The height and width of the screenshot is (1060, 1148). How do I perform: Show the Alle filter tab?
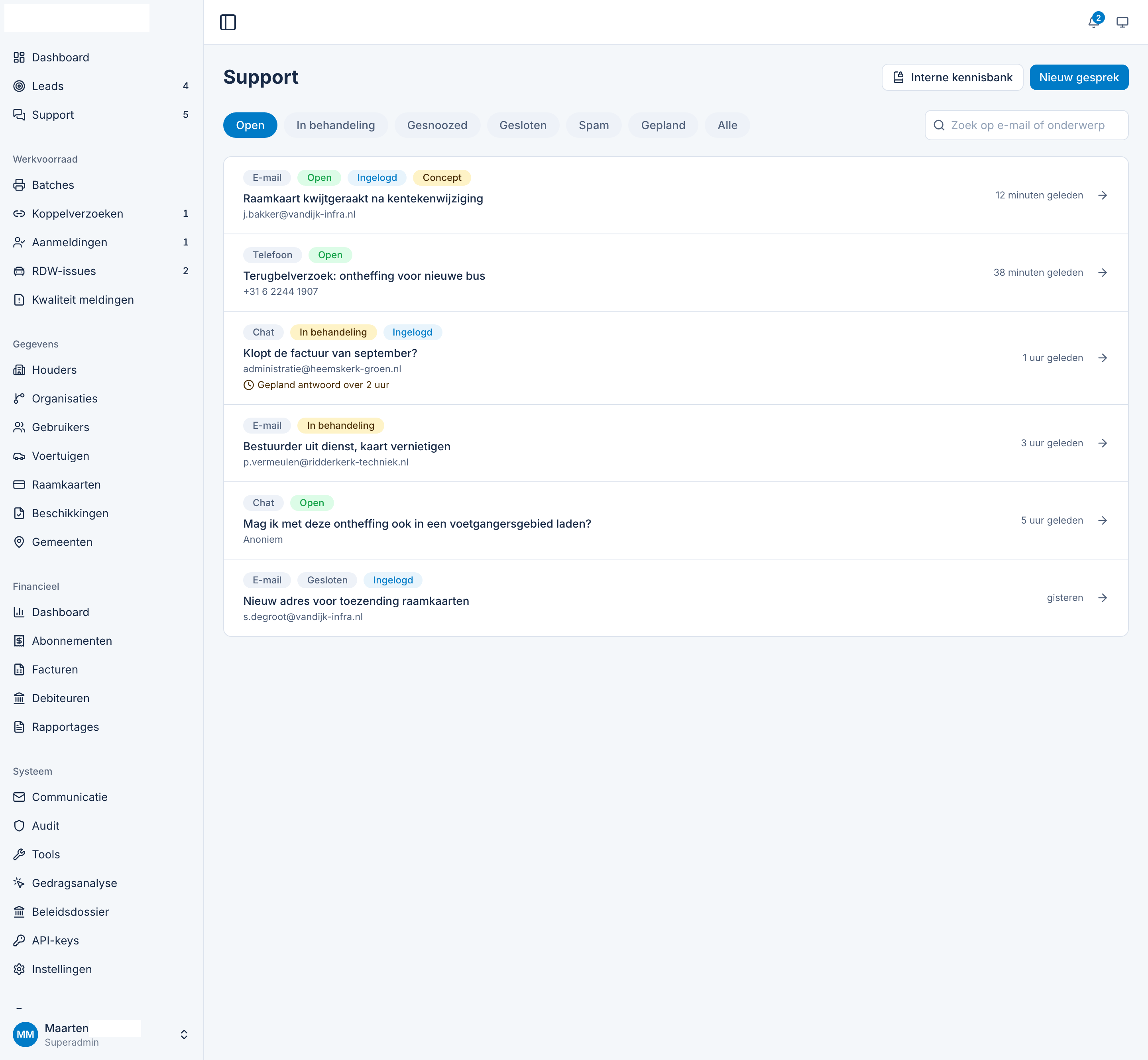tap(727, 125)
